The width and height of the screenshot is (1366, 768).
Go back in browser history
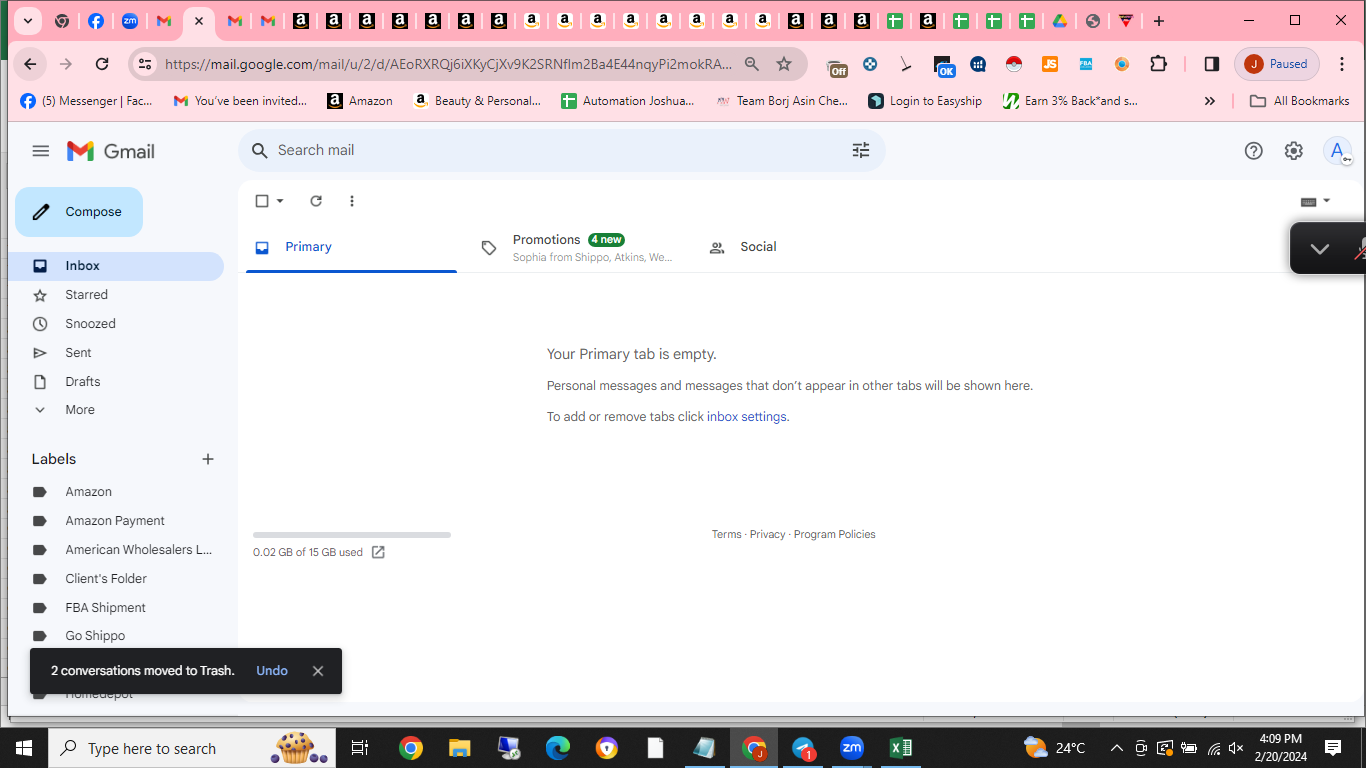pyautogui.click(x=30, y=64)
